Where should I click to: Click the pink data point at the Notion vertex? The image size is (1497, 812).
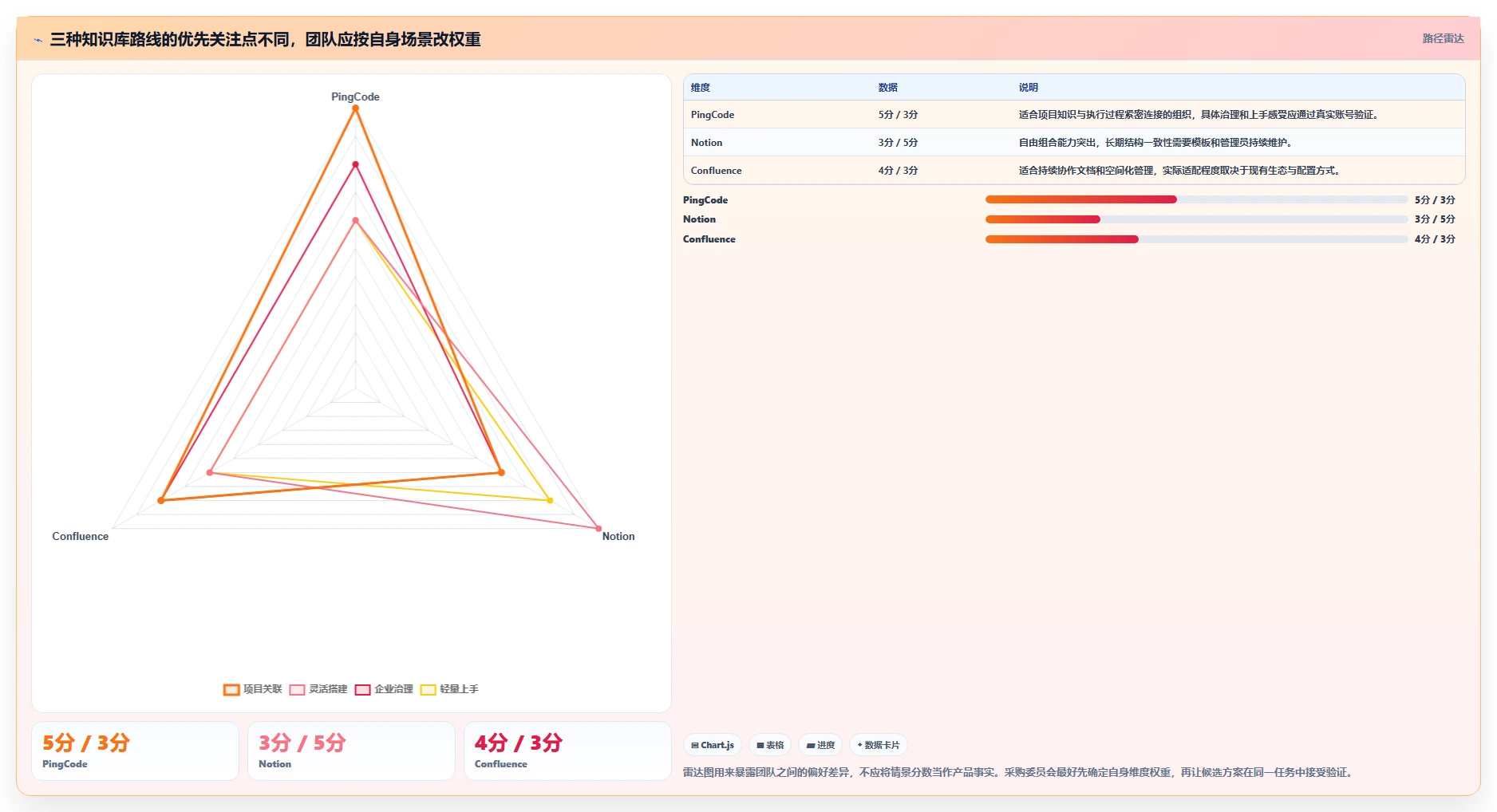598,528
